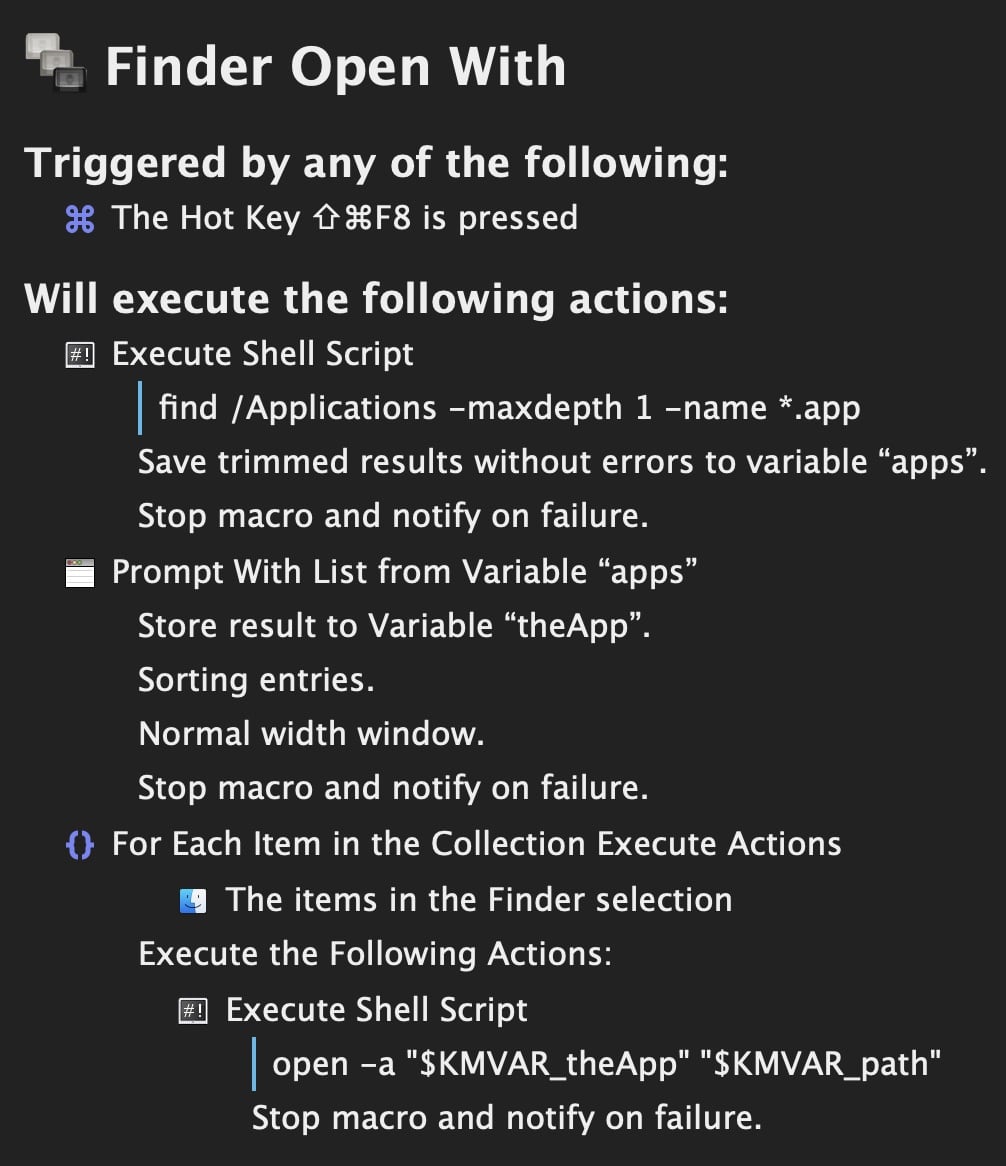Click the Normal width window option text

tap(311, 734)
